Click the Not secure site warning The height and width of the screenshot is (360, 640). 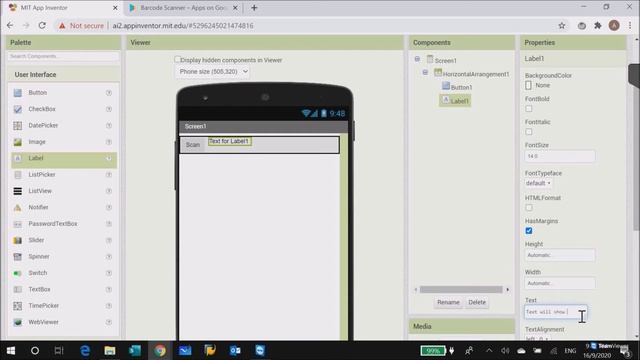(81, 26)
